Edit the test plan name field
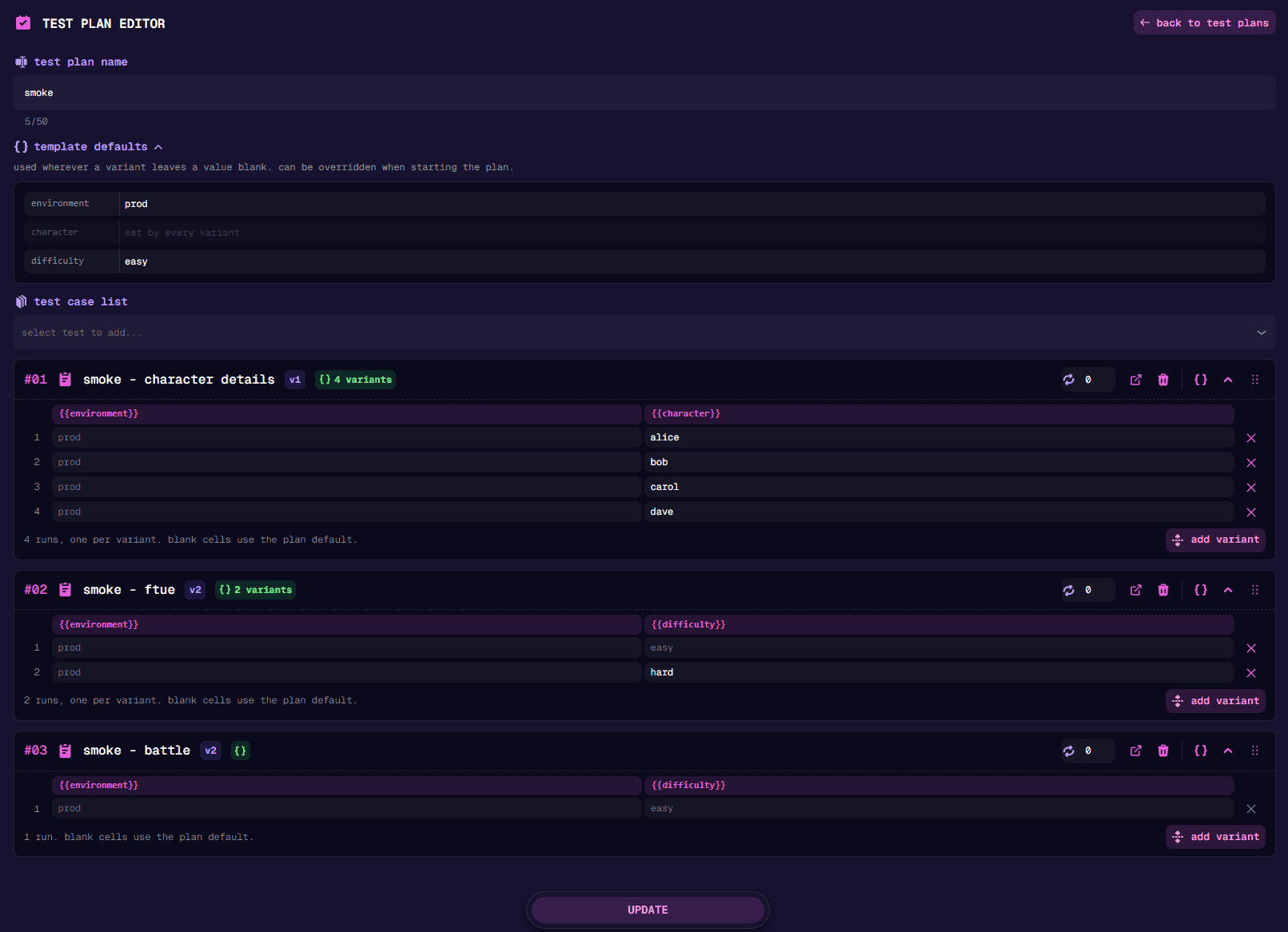This screenshot has height=932, width=1288. tap(644, 93)
